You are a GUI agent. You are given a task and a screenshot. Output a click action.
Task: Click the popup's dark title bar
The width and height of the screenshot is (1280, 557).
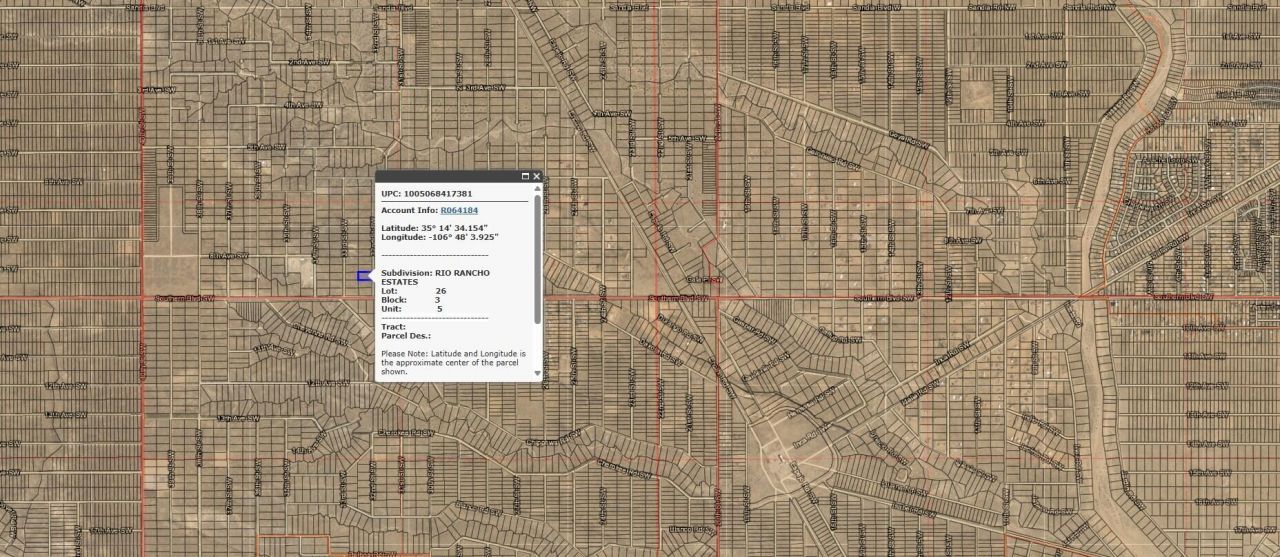click(450, 176)
